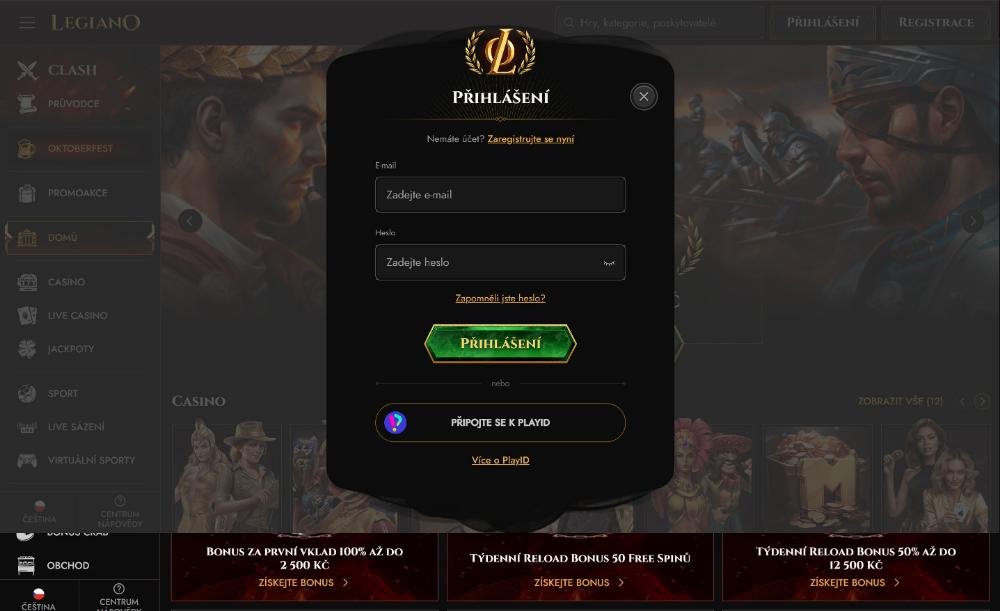Select the Live Casino cards icon
The image size is (1000, 611).
tap(27, 315)
